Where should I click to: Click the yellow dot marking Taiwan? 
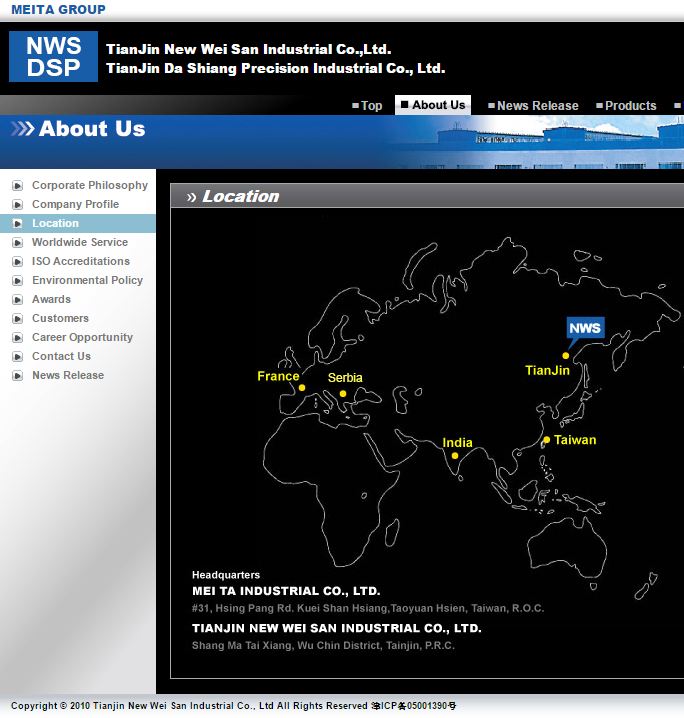[546, 440]
